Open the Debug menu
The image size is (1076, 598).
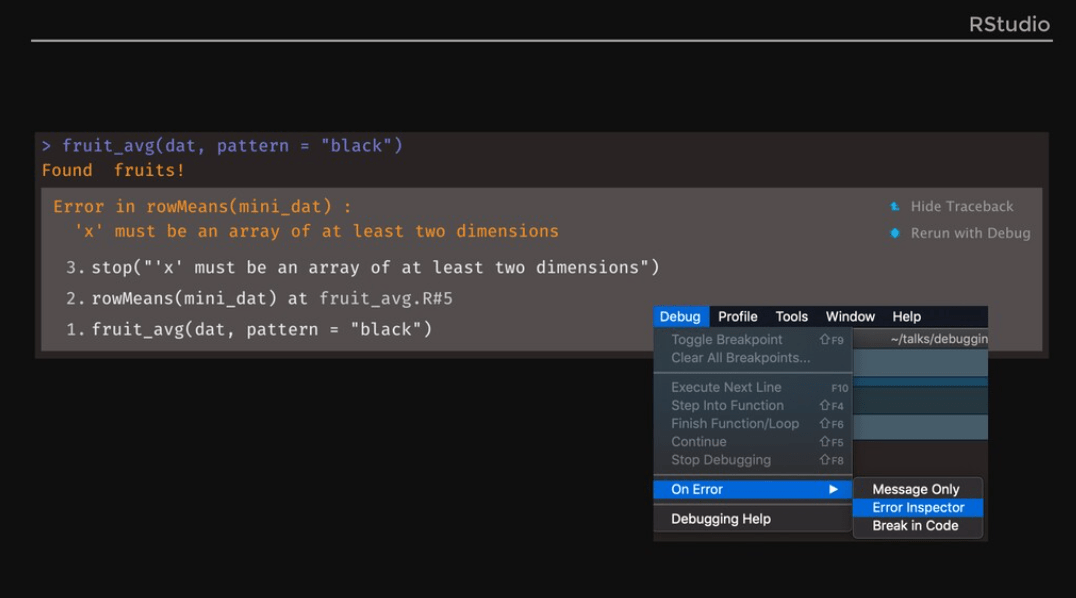680,317
